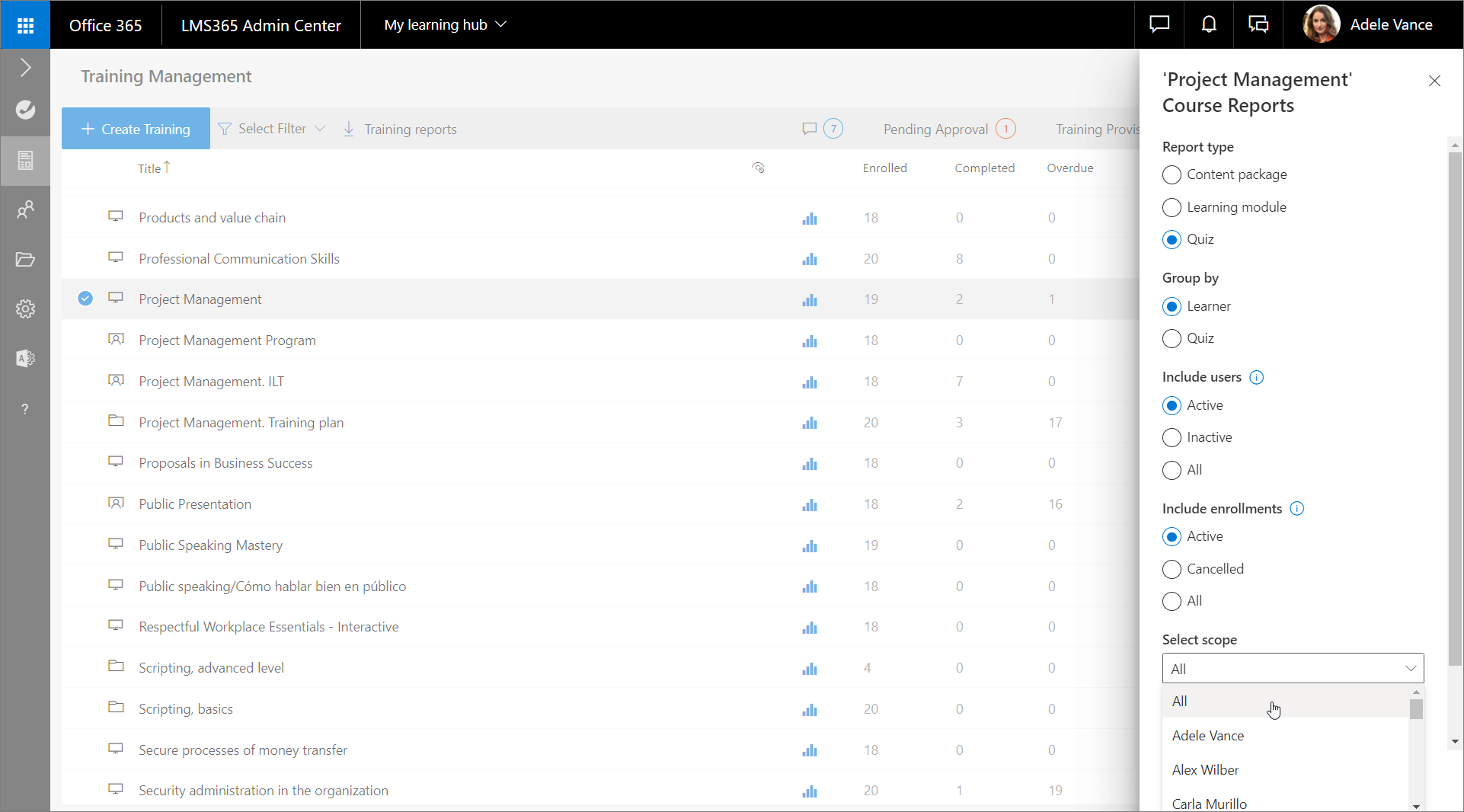Open the My learning hub dropdown
Screen dimensions: 1464x812
coord(445,25)
